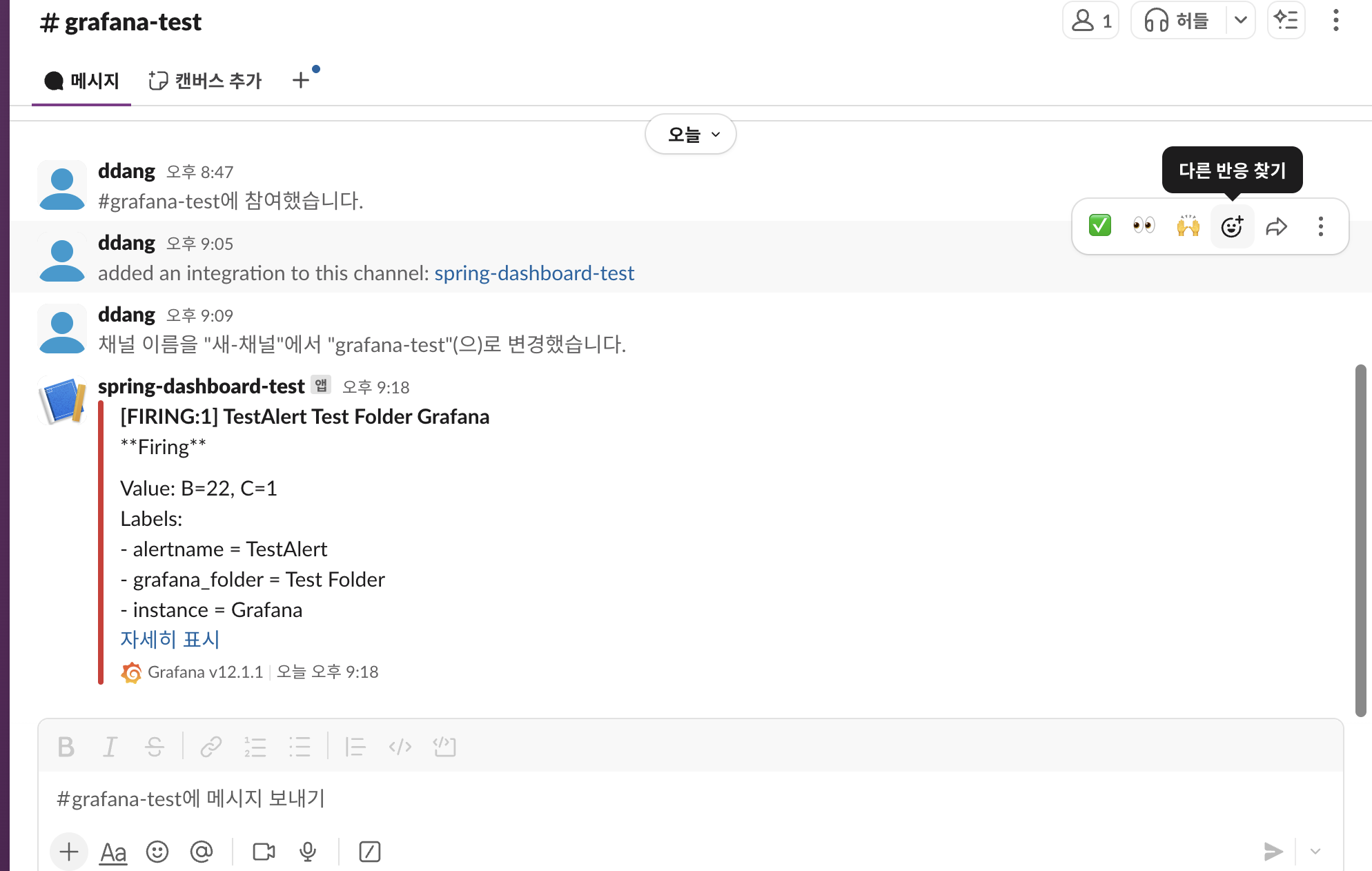Switch to the 메시지 tab
The width and height of the screenshot is (1372, 871).
(82, 81)
